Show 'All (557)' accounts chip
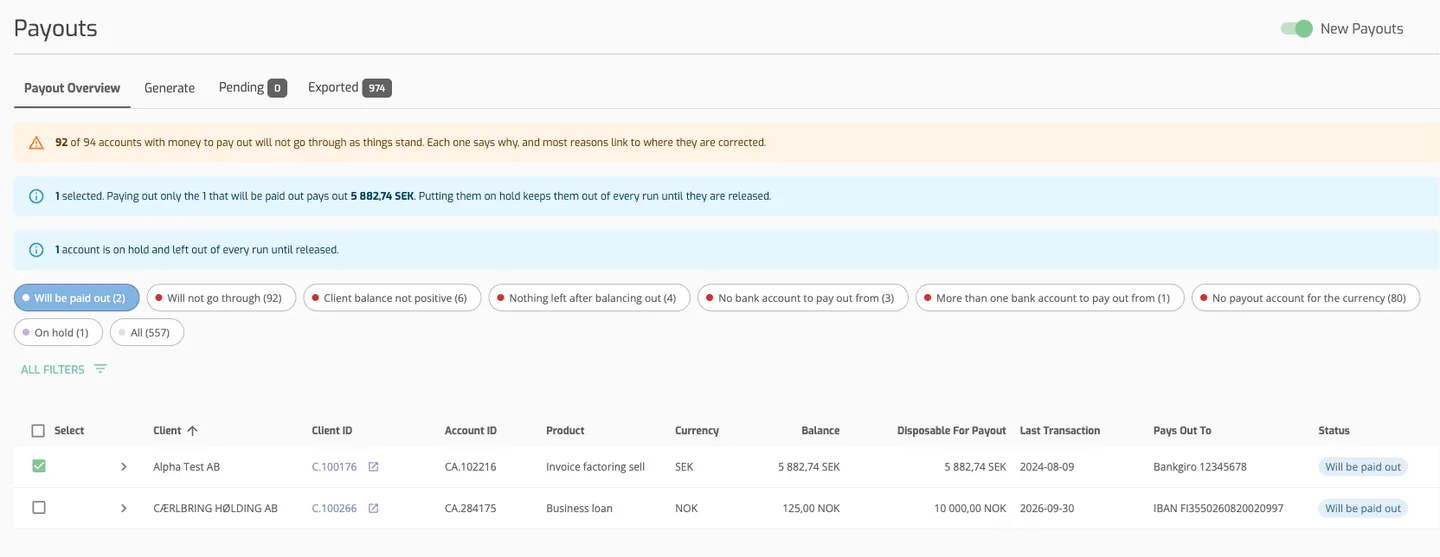The height and width of the screenshot is (557, 1440). tap(147, 332)
